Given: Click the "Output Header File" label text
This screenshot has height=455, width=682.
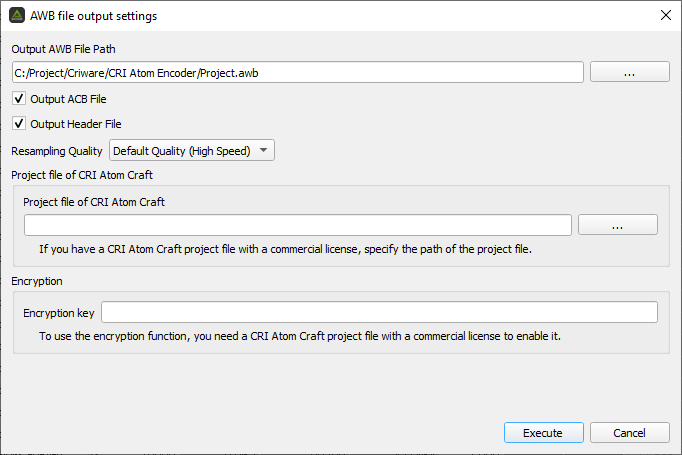Looking at the screenshot, I should pos(76,124).
